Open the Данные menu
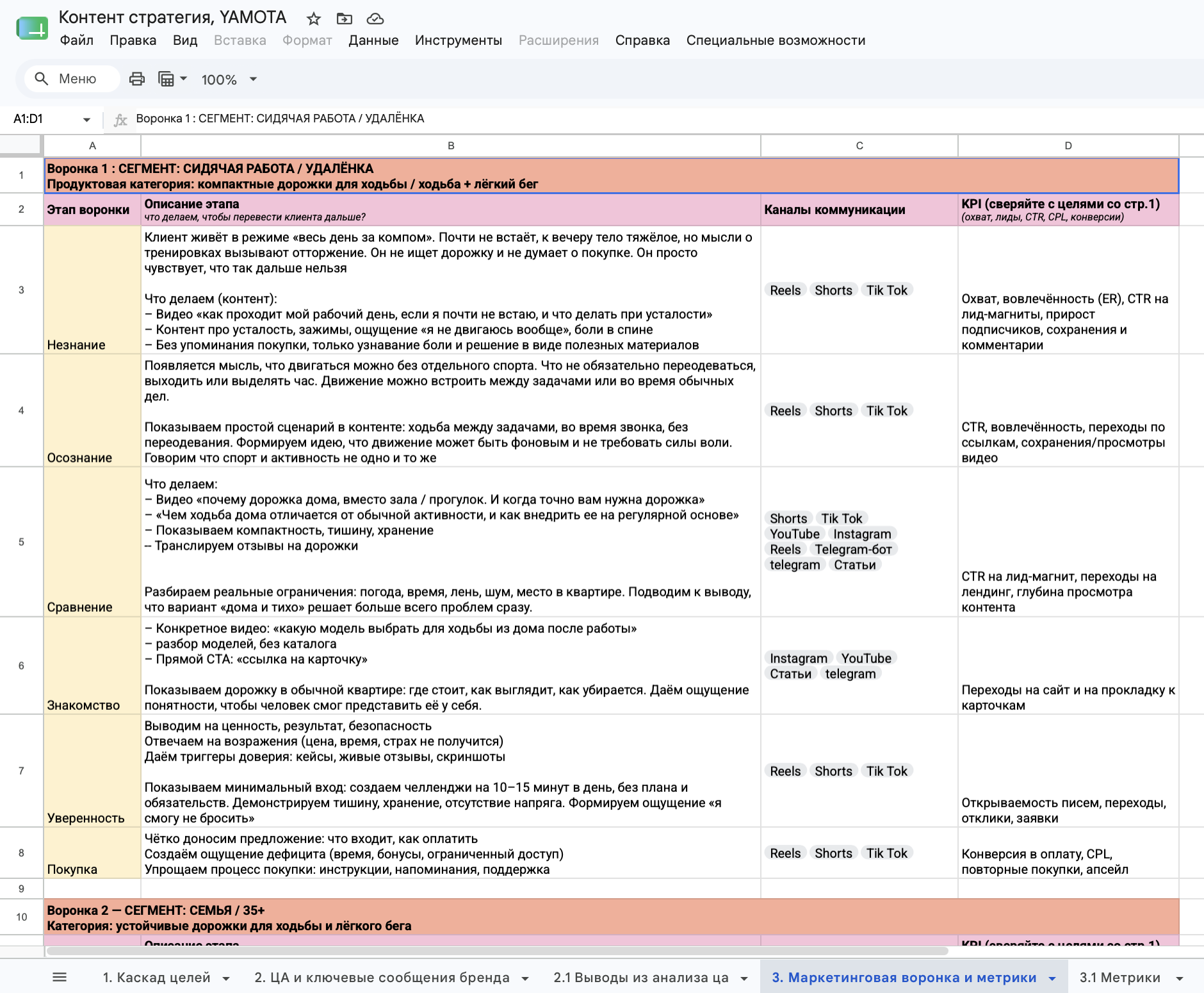1204x993 pixels. (x=373, y=40)
